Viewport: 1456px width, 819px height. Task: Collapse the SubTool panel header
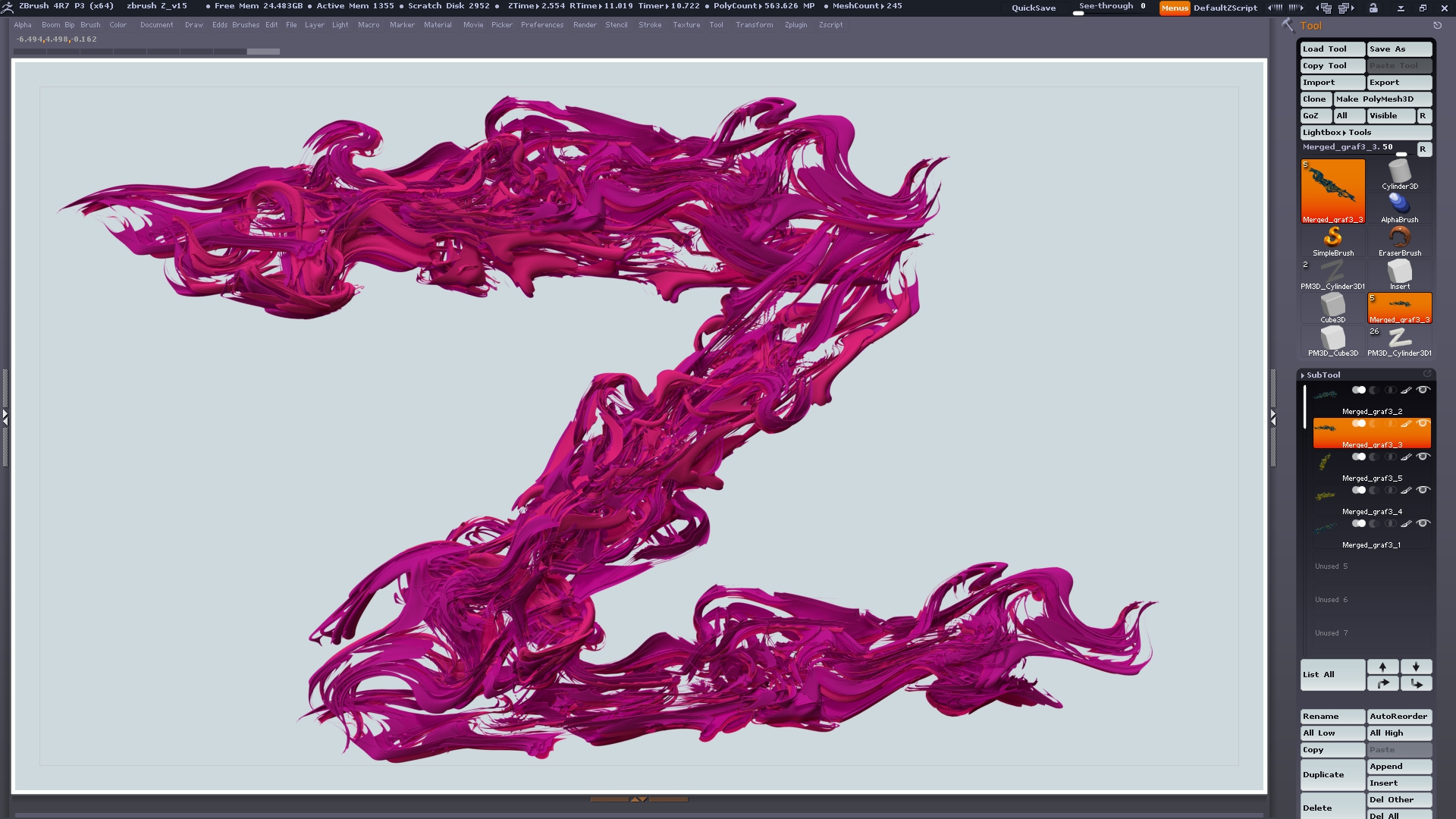[x=1323, y=375]
